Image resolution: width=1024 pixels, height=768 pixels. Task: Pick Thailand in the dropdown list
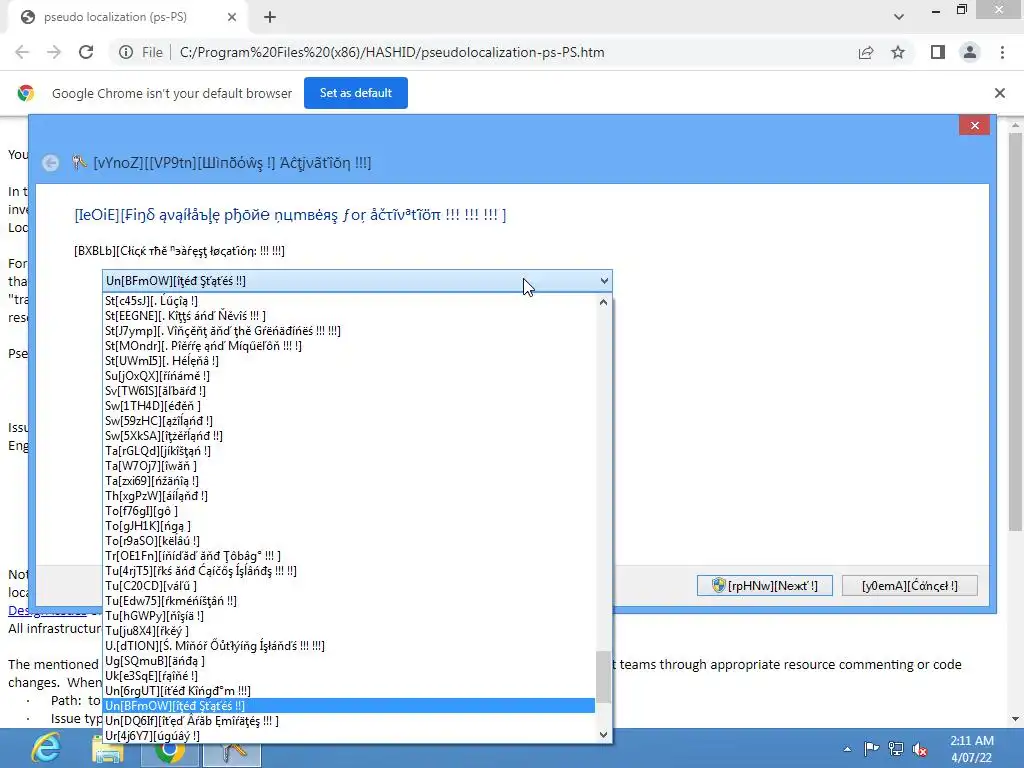[x=349, y=496]
